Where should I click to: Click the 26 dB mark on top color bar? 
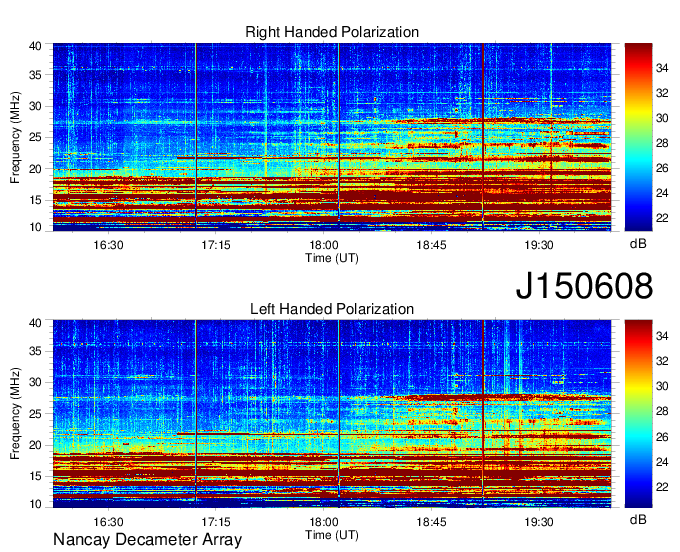coord(662,168)
